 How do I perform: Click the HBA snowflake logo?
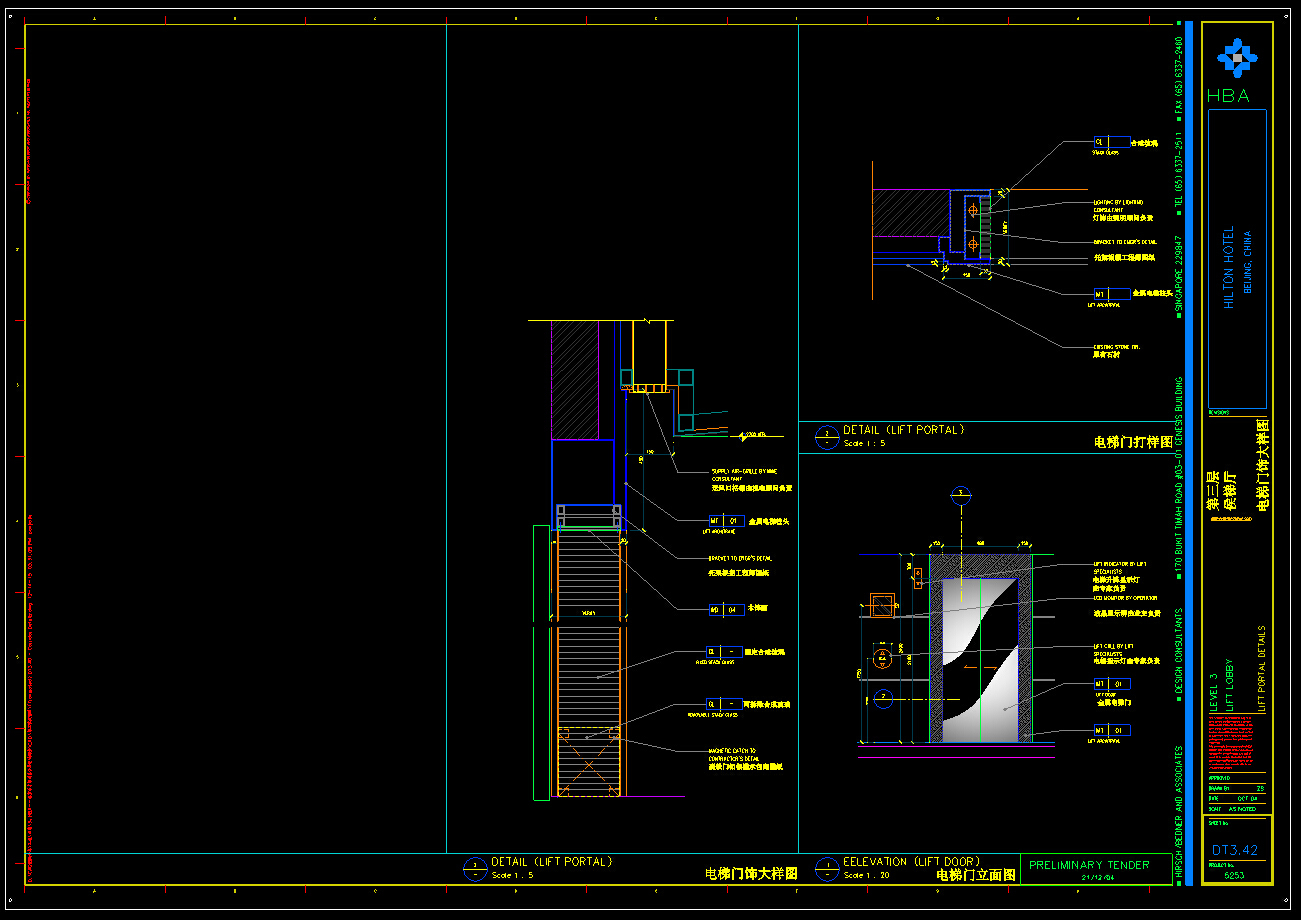click(1238, 58)
